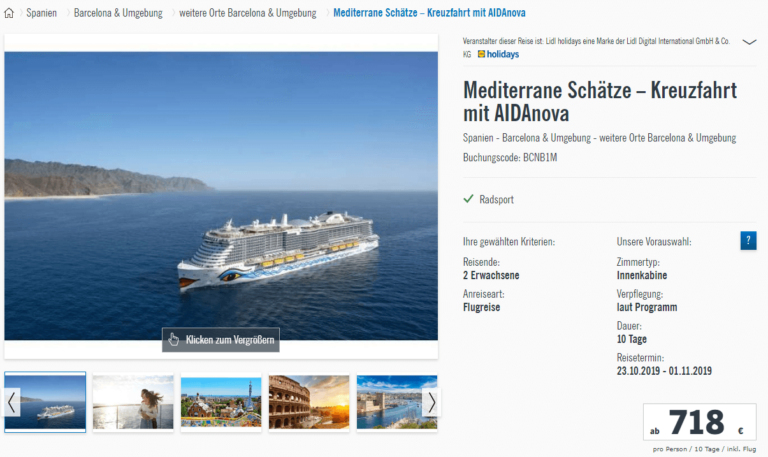Select the cruise ship thumbnail
Viewport: 768px width, 457px height.
click(x=45, y=402)
